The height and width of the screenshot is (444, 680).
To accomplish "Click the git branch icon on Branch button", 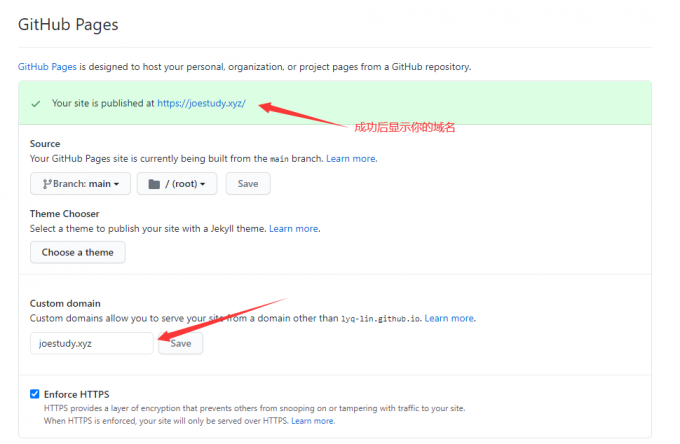I will (x=47, y=184).
